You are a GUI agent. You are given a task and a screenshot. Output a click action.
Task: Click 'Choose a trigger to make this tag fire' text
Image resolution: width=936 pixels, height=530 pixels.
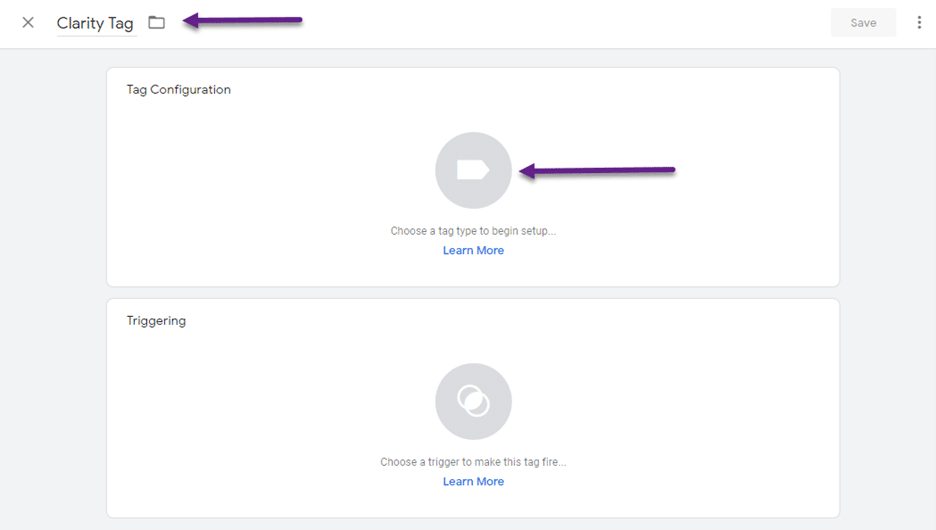tap(473, 462)
